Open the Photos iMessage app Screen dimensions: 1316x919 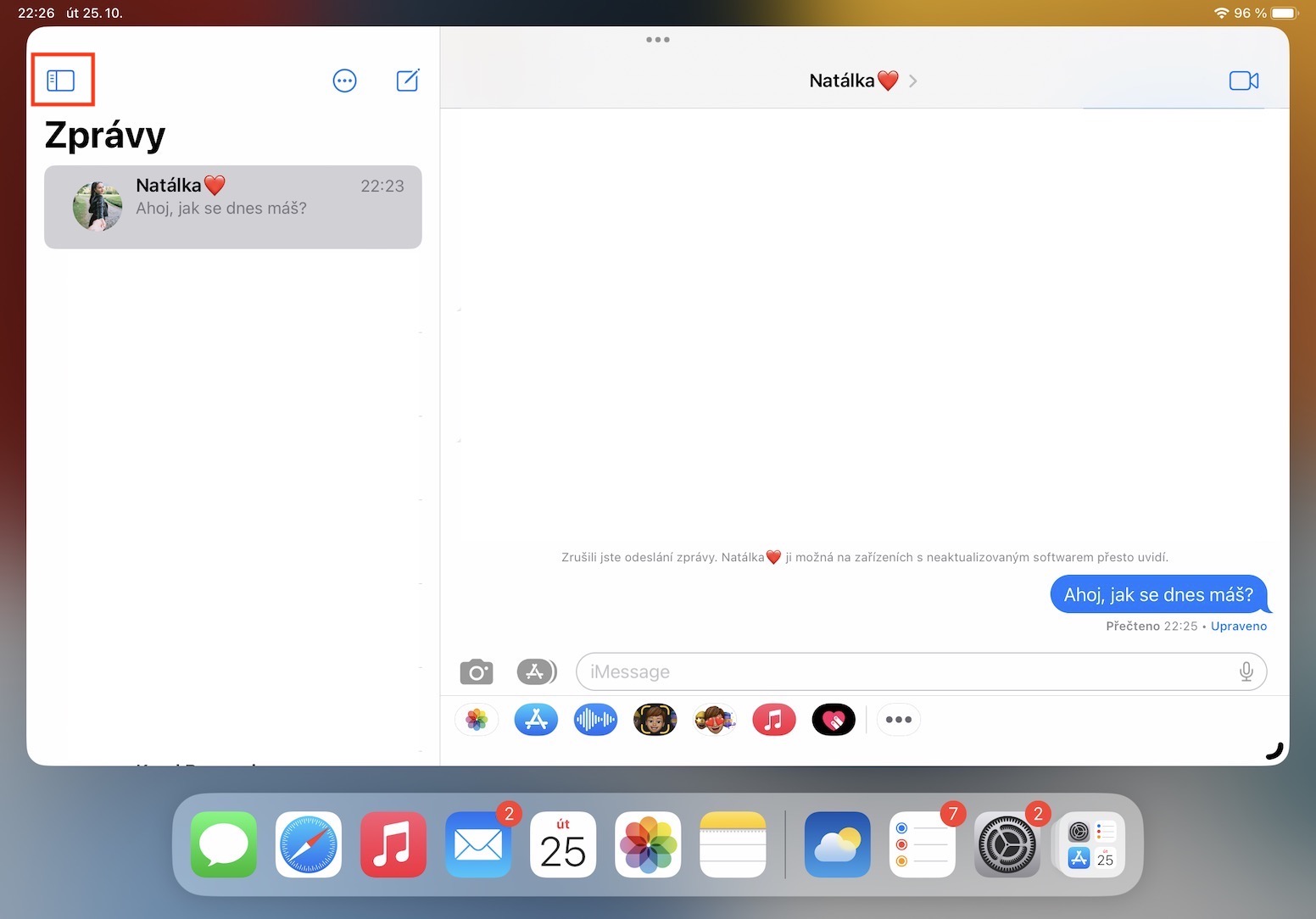(477, 720)
